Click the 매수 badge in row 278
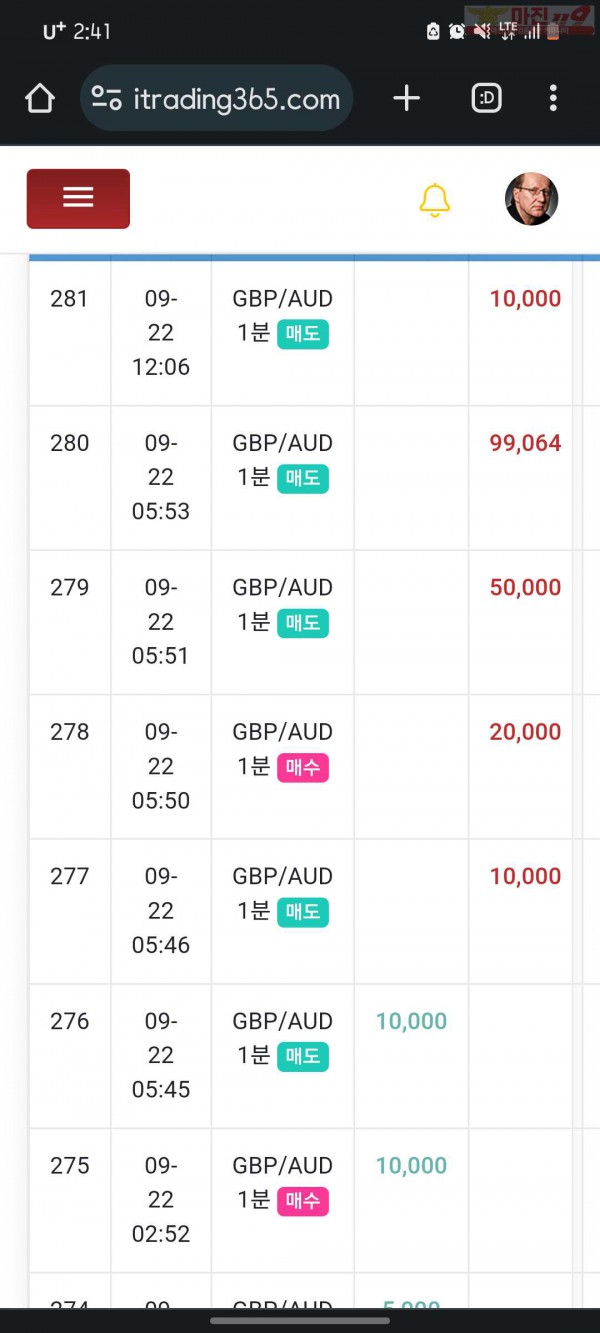Viewport: 600px width, 1333px height. [303, 768]
